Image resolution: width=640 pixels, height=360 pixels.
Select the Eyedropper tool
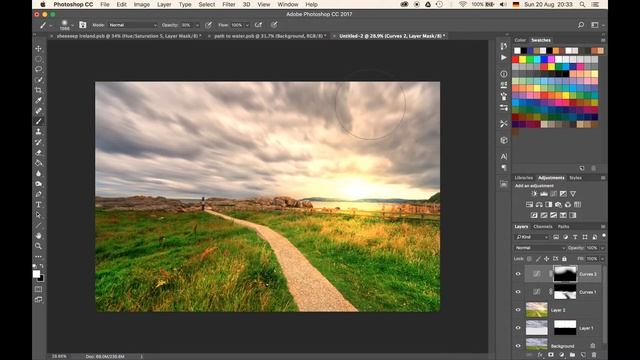[x=38, y=100]
